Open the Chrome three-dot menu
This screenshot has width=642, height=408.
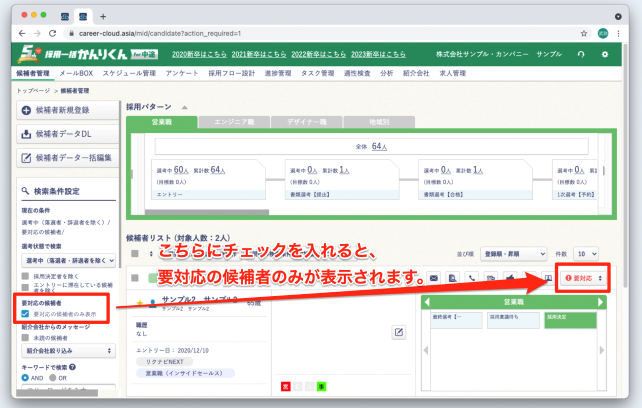[x=618, y=34]
